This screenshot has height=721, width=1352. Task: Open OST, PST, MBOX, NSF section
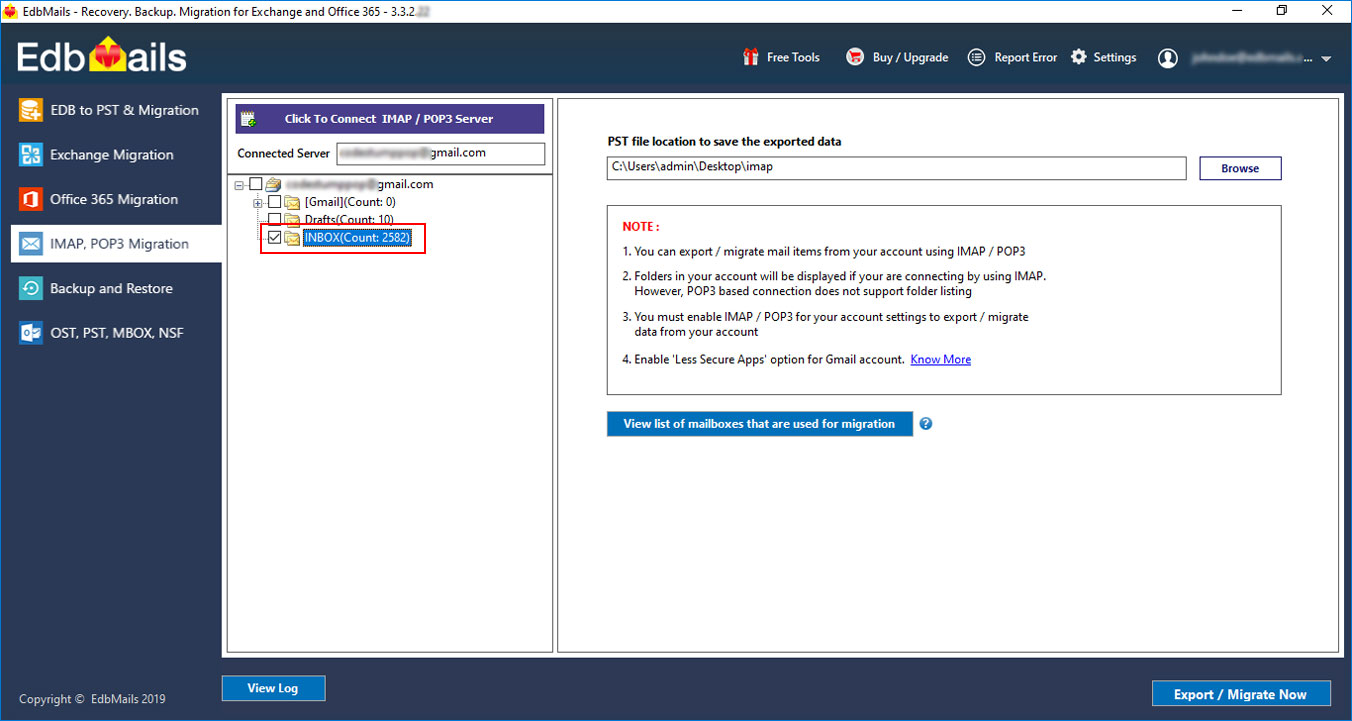coord(116,333)
